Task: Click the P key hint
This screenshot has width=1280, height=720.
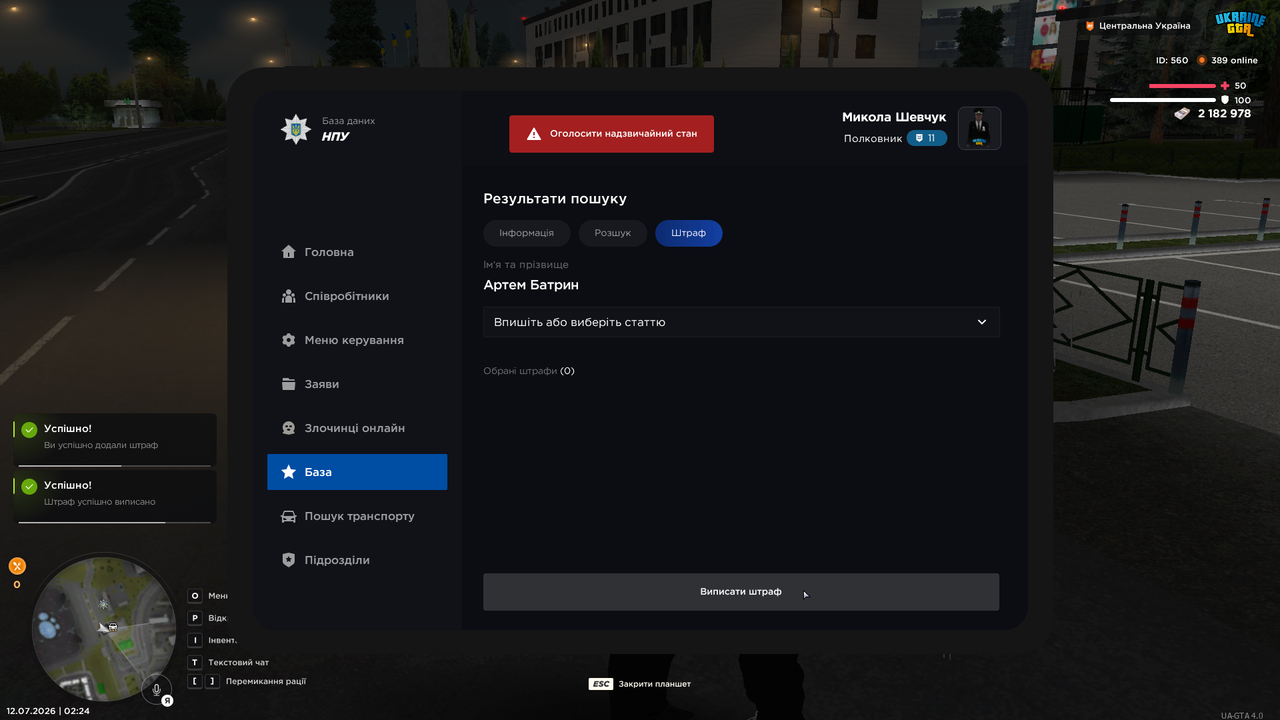Action: pos(195,618)
